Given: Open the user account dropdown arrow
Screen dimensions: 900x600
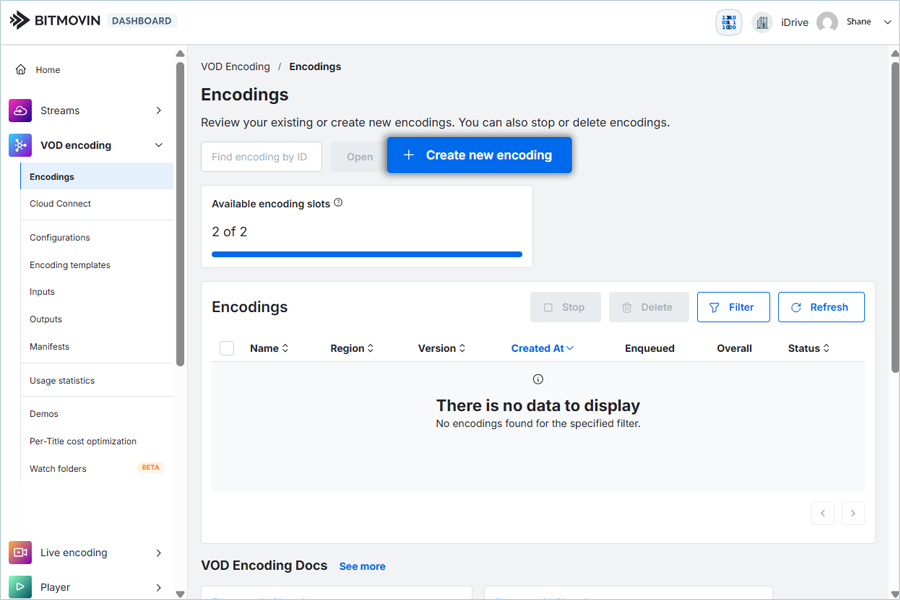Looking at the screenshot, I should click(x=887, y=22).
